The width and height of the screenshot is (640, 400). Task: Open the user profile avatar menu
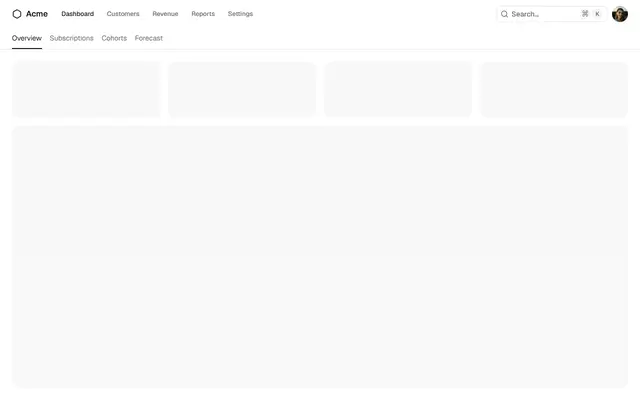[620, 14]
